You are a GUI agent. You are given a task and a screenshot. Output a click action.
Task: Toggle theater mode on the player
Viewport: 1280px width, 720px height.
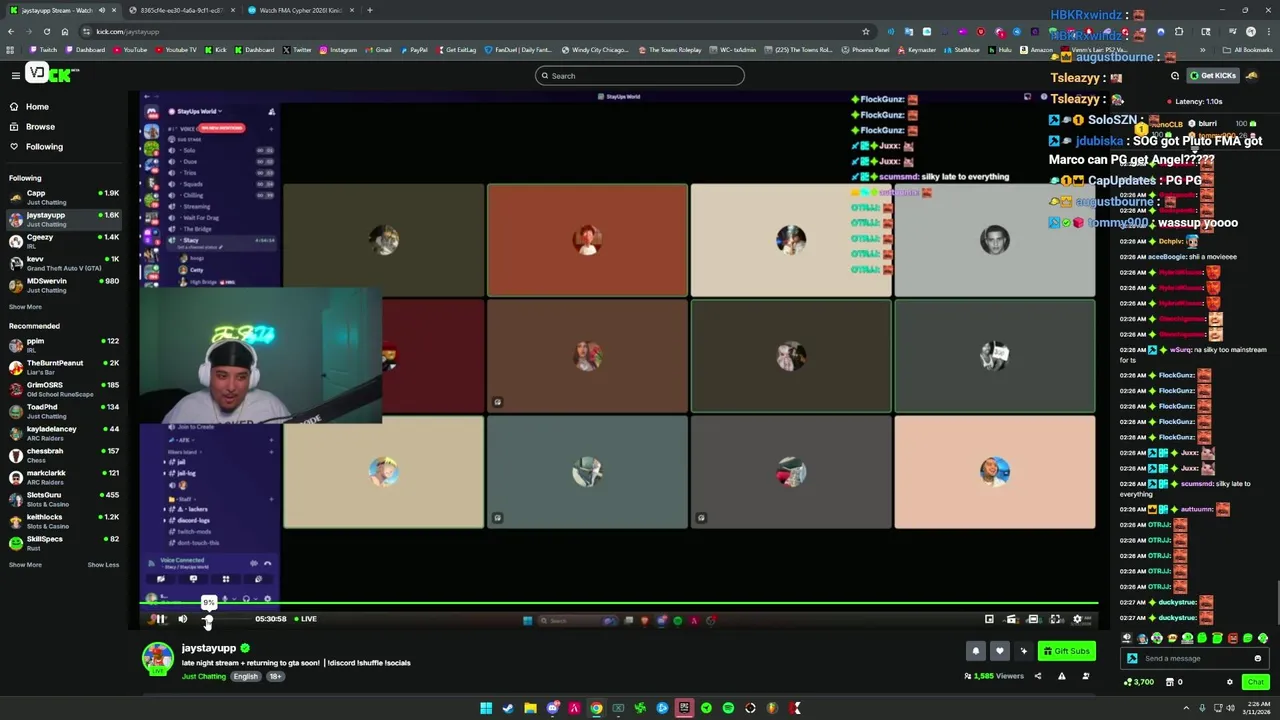tap(1033, 619)
